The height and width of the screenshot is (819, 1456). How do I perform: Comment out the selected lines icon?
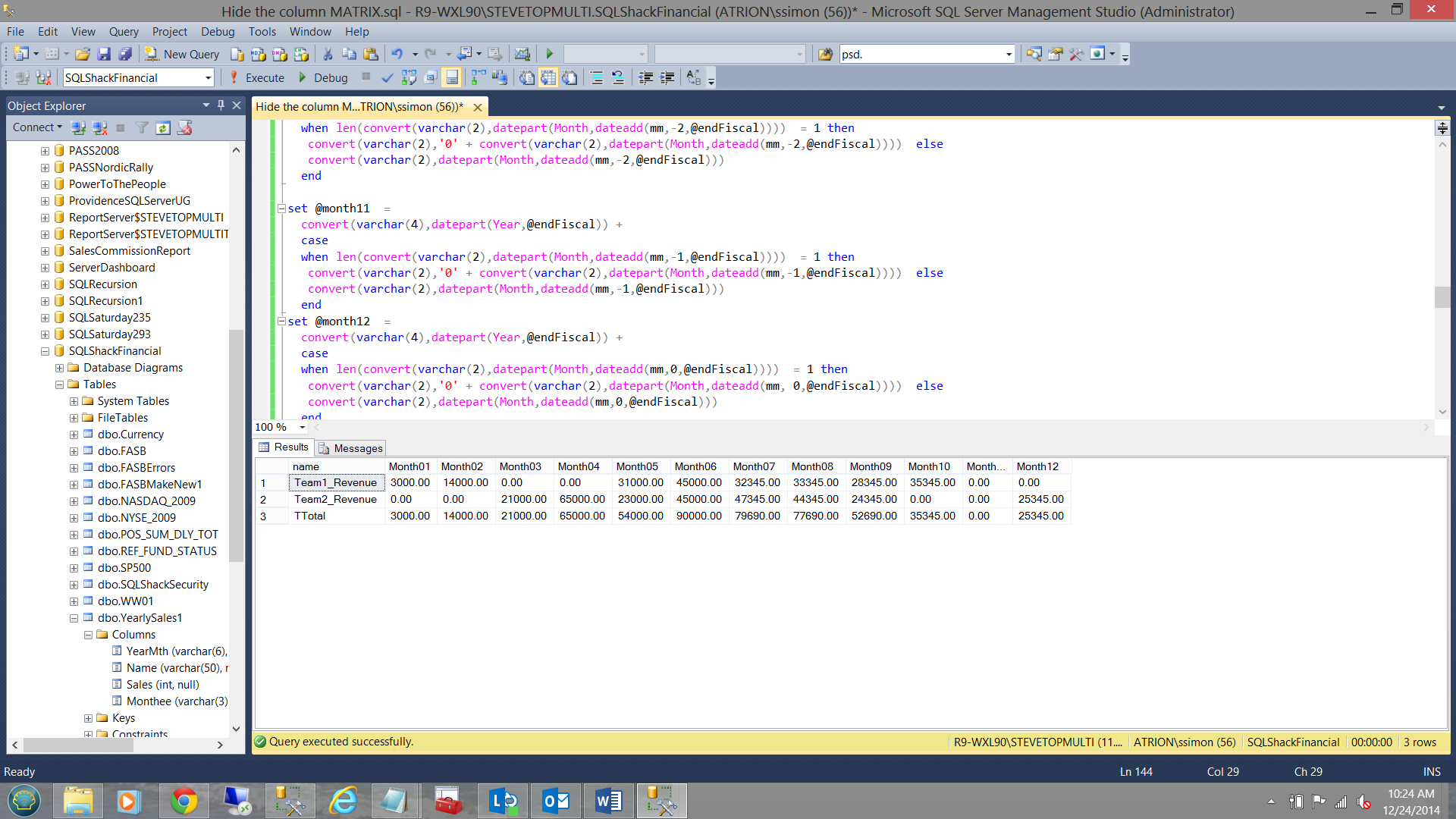(597, 77)
